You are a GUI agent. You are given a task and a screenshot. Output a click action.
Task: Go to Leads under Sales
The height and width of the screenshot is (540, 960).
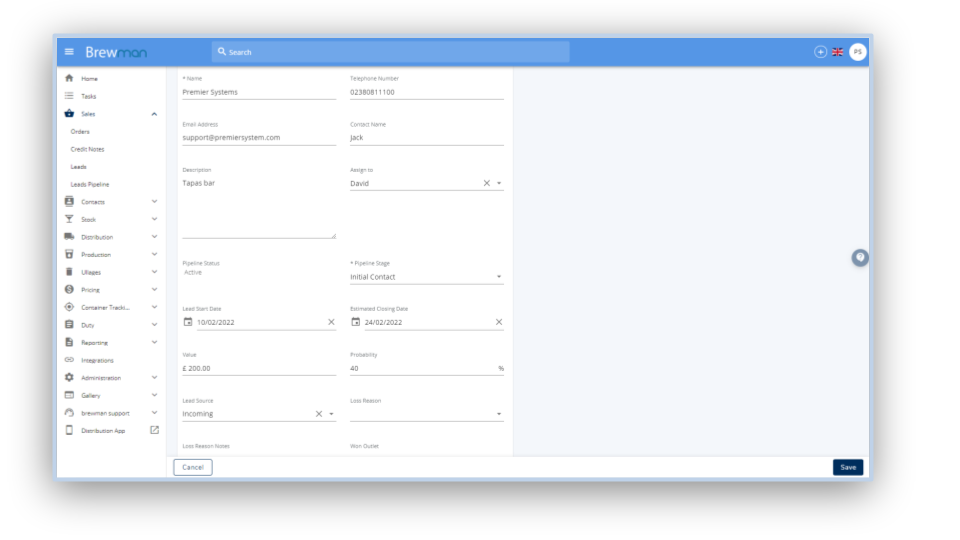point(78,167)
